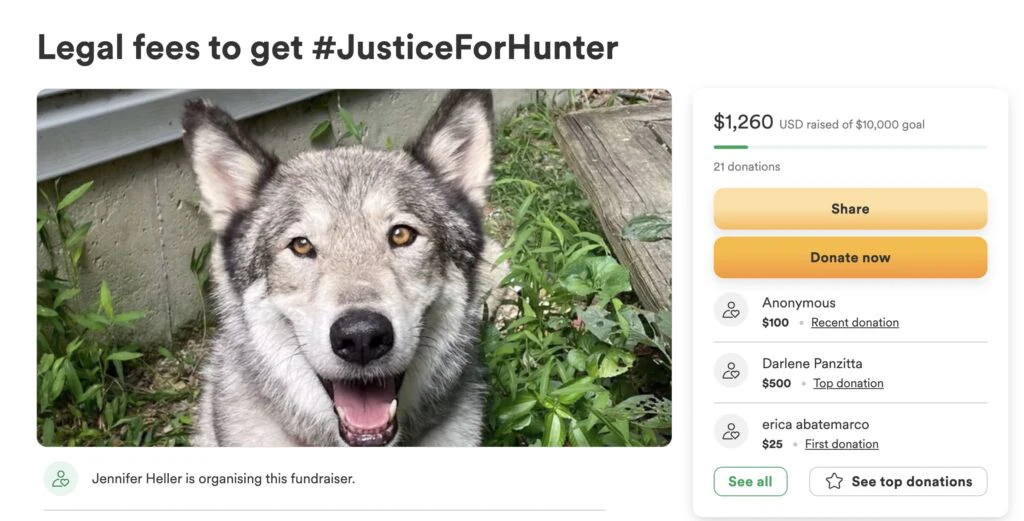Open the See all donations list
1024x521 pixels.
[x=750, y=482]
